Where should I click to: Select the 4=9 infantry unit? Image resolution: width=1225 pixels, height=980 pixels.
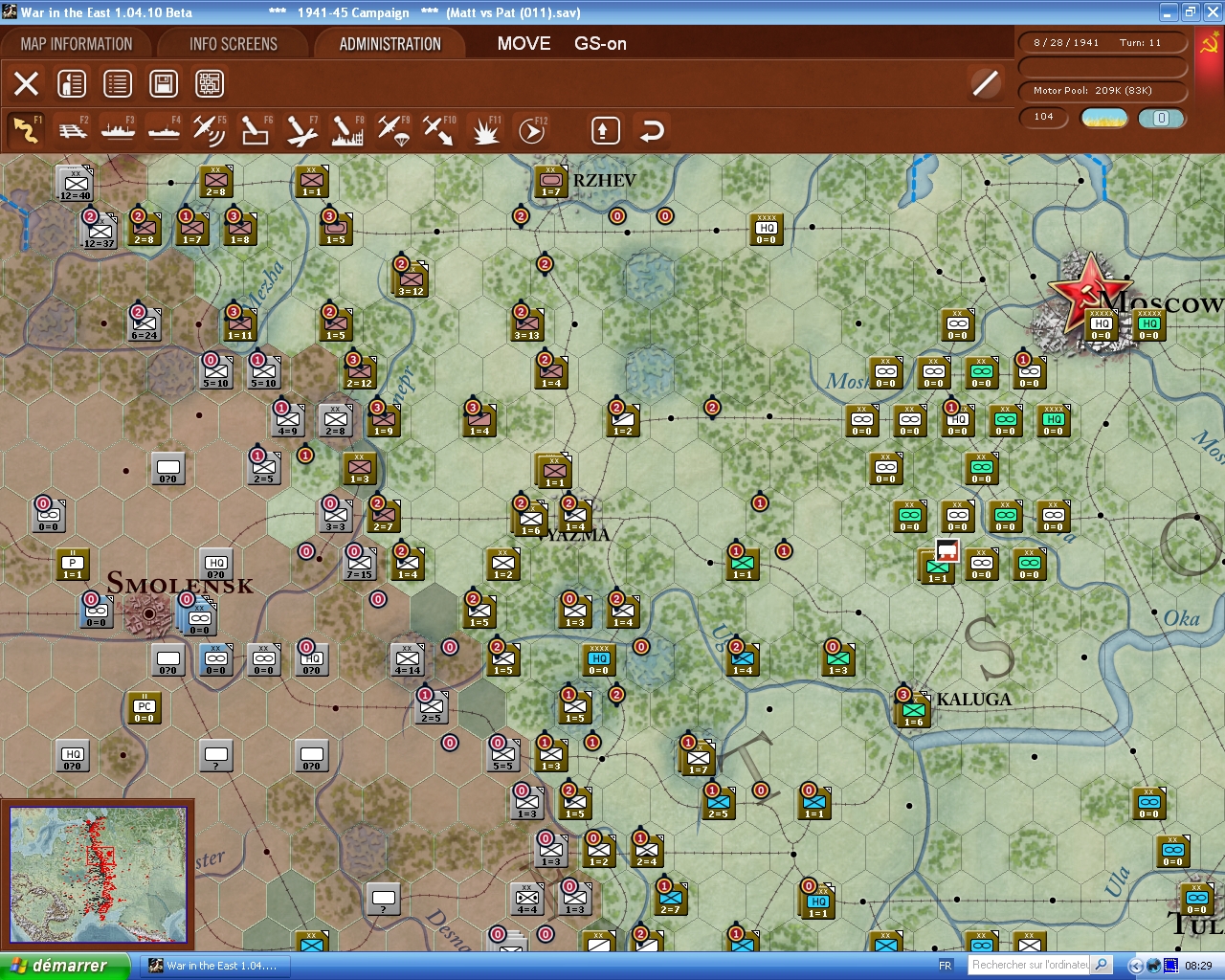[288, 419]
